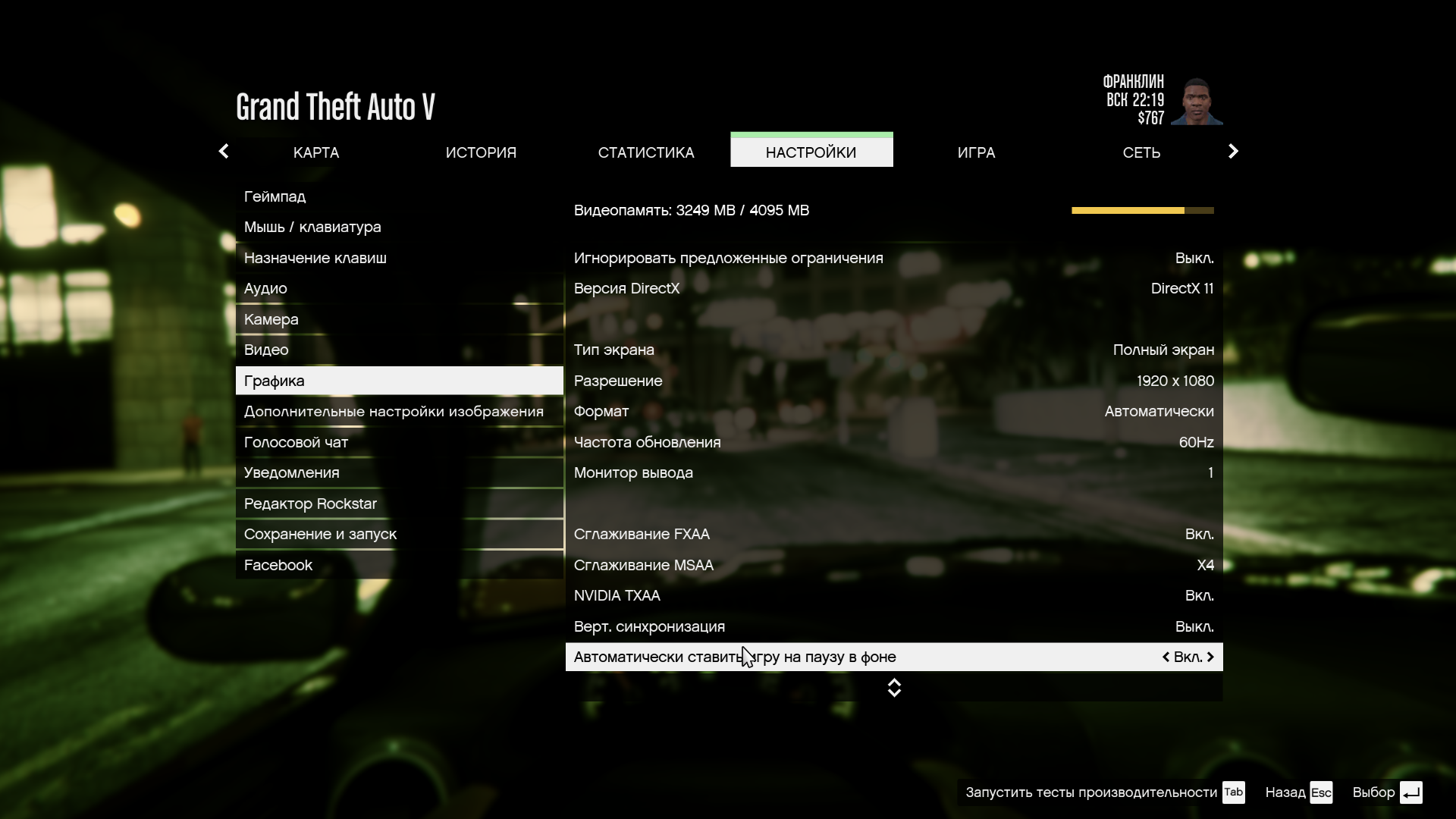Viewport: 1456px width, 819px height.
Task: Open Сохранение и запуск category
Action: click(x=400, y=534)
